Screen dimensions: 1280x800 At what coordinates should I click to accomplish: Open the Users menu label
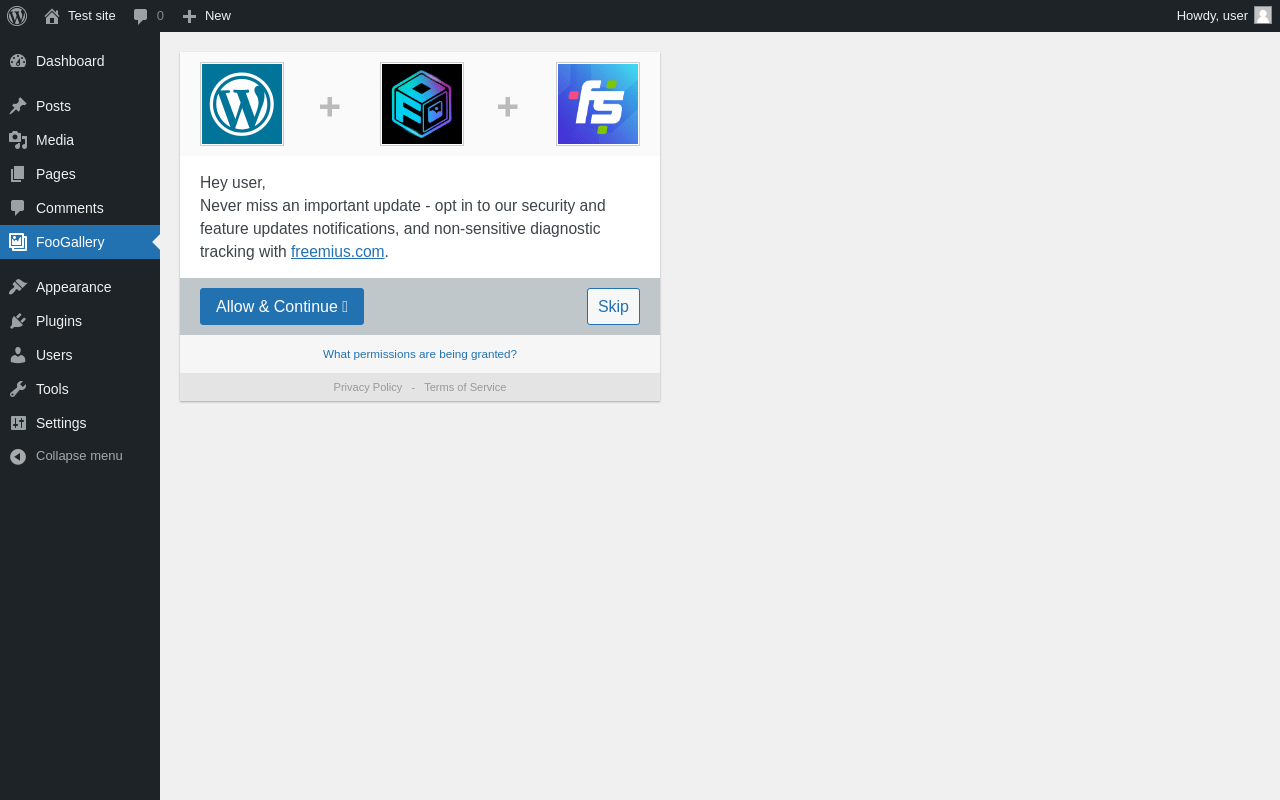[54, 355]
